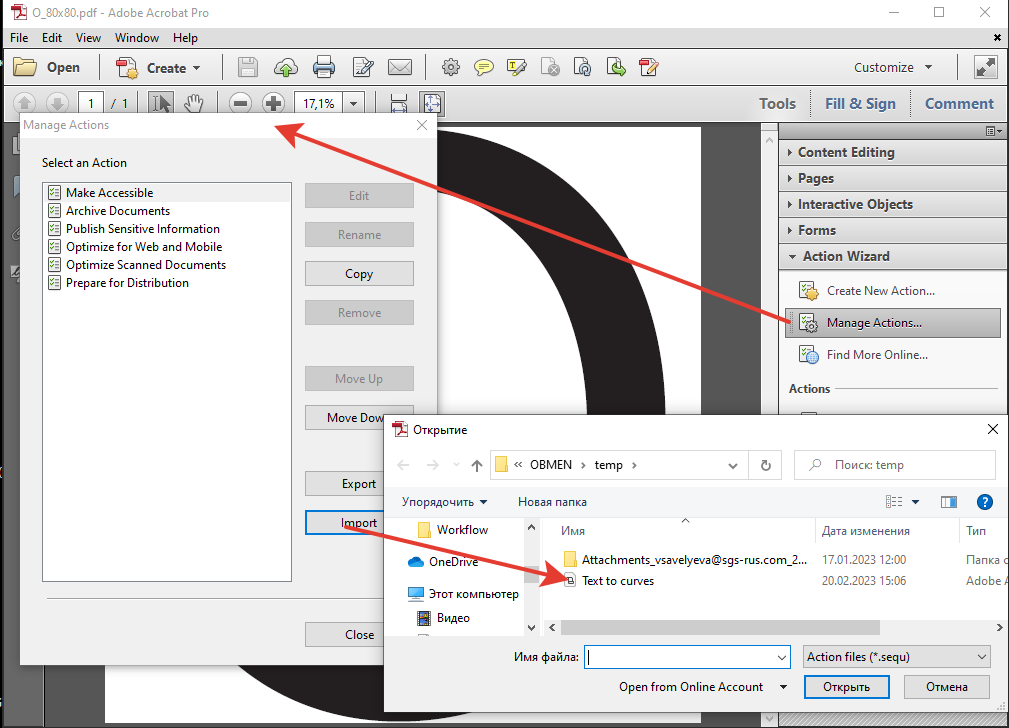Viewport: 1009px width, 728px height.
Task: Click the Extract Pages icon in toolbar
Action: tap(616, 67)
